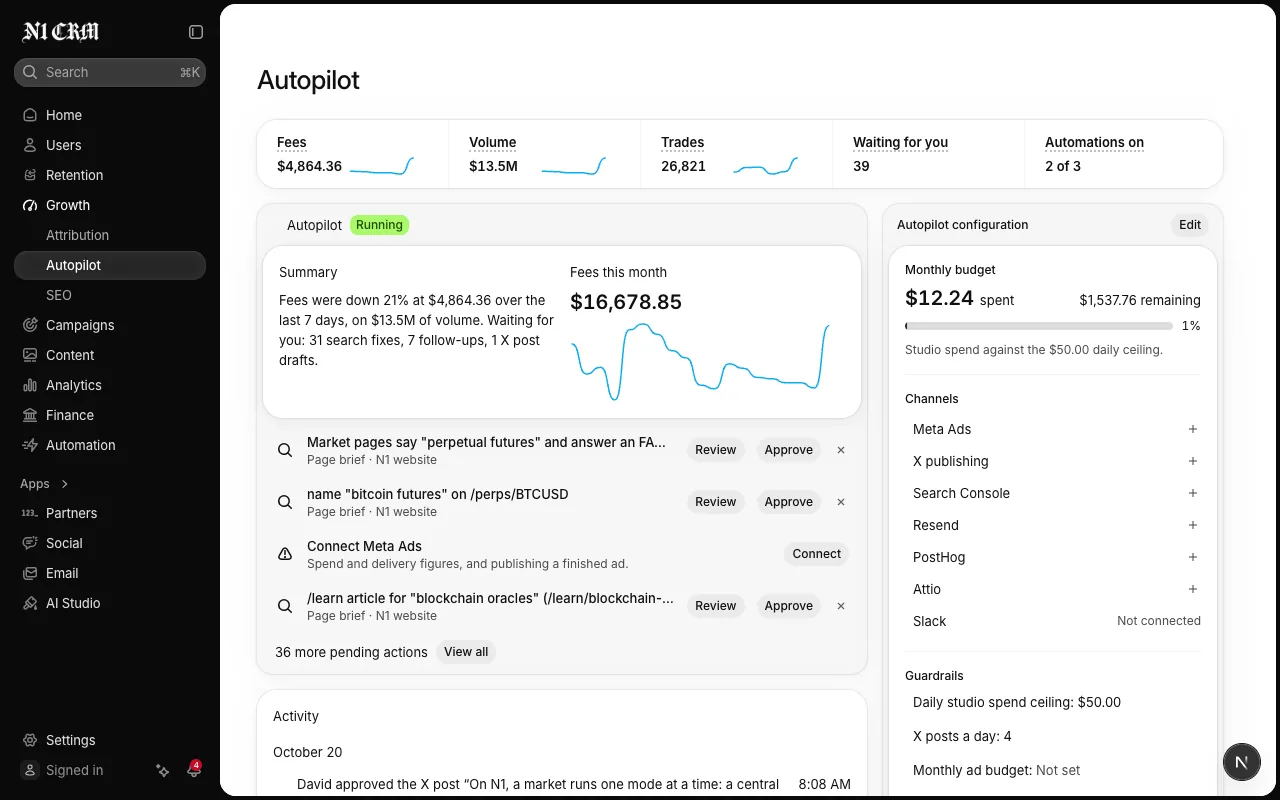The height and width of the screenshot is (800, 1280).
Task: Add the Attio channel via plus
Action: point(1193,589)
